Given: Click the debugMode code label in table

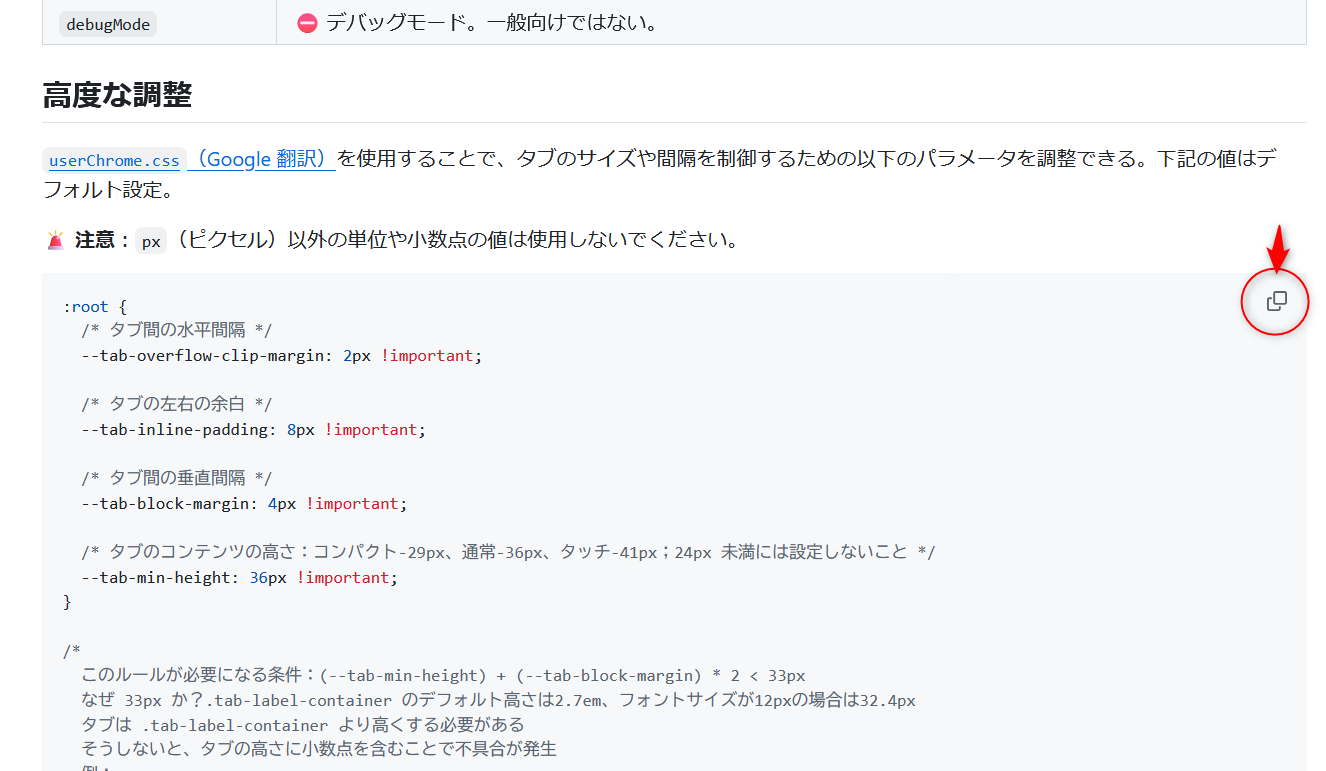Looking at the screenshot, I should pos(108,24).
